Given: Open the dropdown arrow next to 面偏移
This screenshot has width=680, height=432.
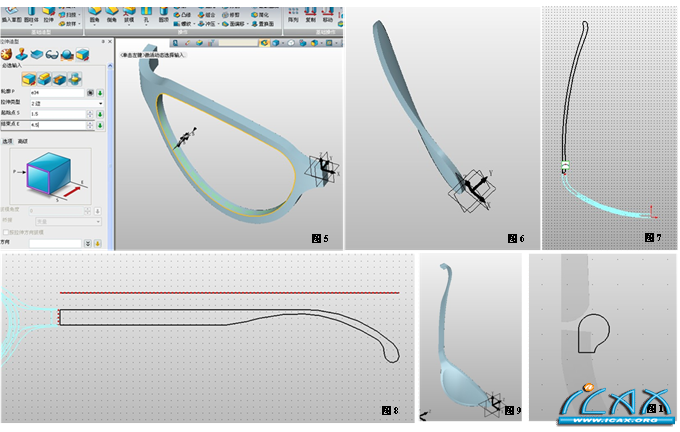Looking at the screenshot, I should (248, 24).
